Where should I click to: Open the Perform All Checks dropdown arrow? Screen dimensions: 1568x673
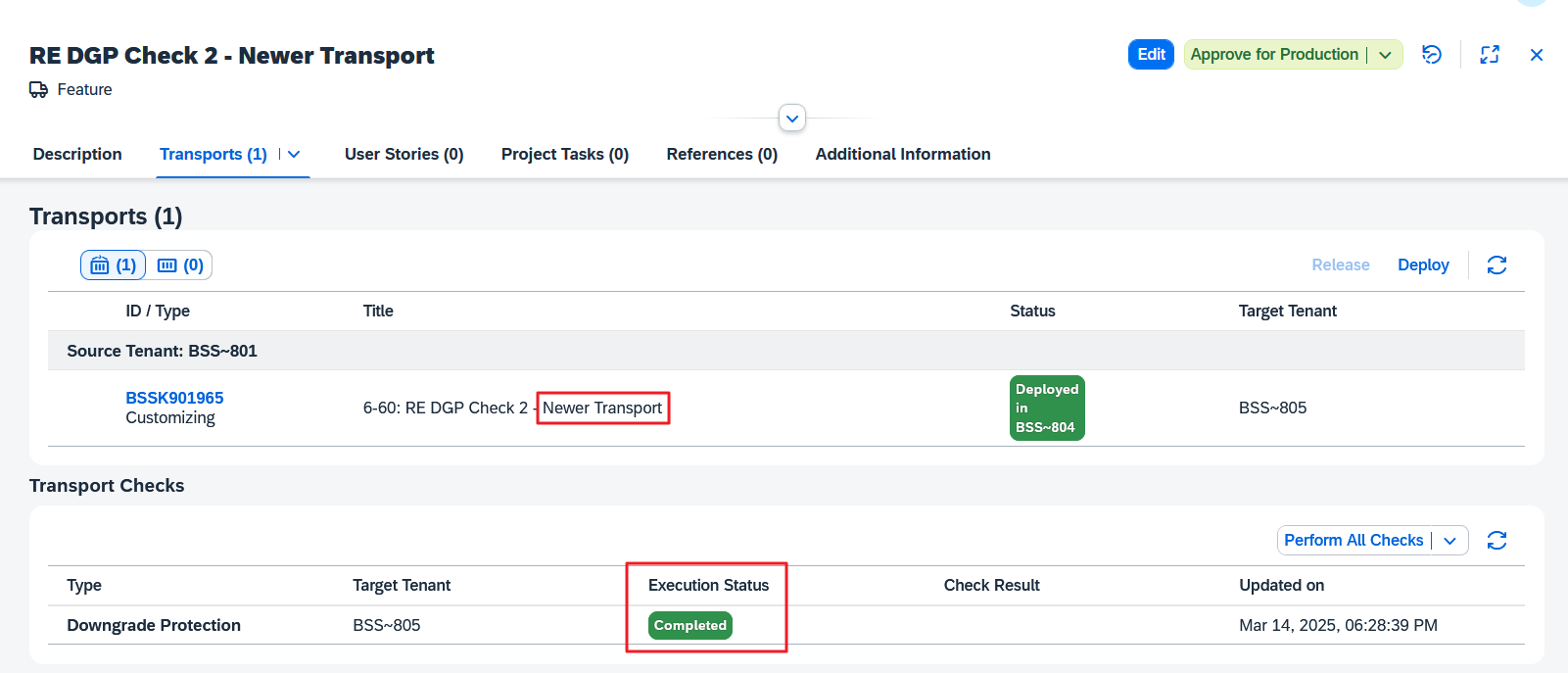pyautogui.click(x=1449, y=541)
